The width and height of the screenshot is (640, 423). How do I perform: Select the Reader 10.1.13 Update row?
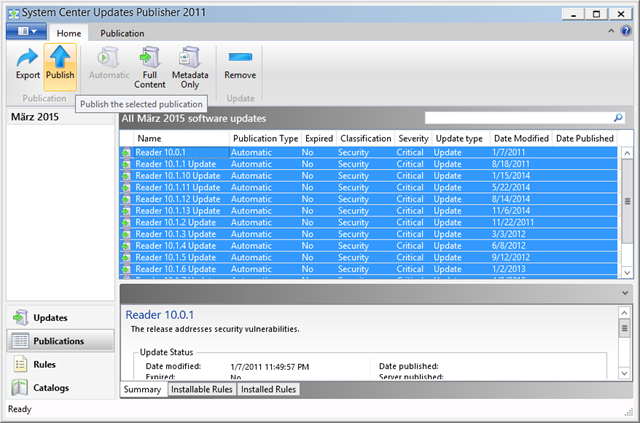pos(369,211)
